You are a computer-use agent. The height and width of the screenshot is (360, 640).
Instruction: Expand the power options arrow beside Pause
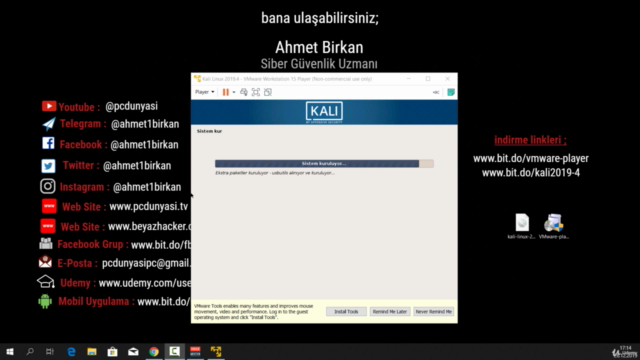click(234, 92)
